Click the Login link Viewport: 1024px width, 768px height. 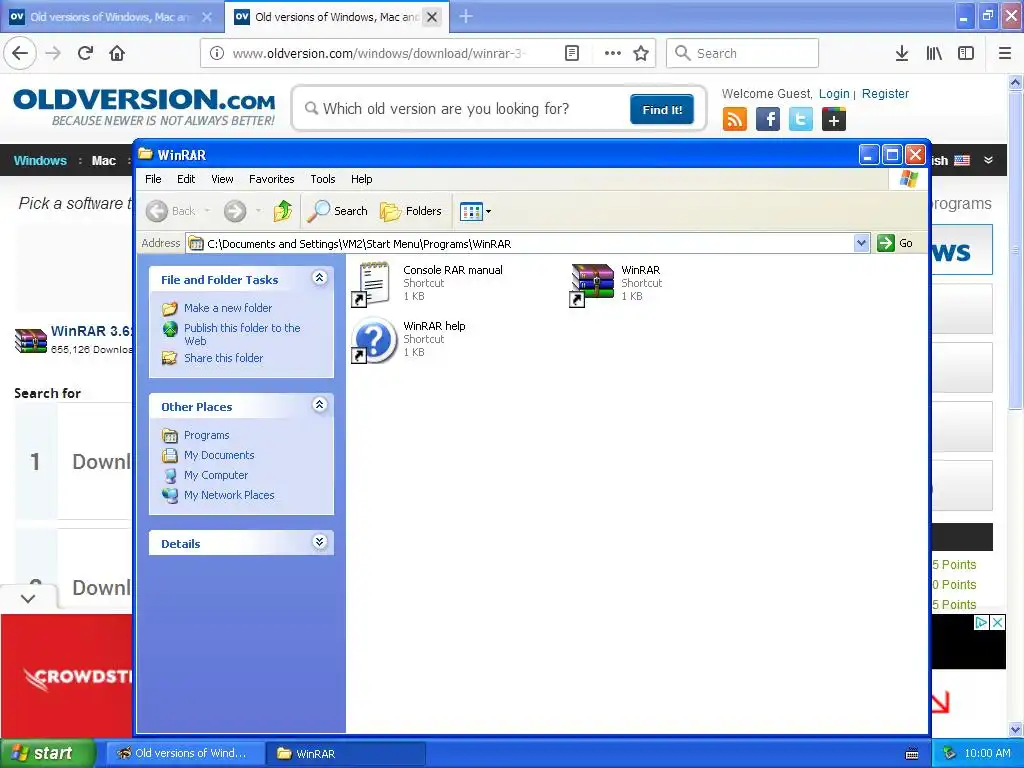(834, 93)
